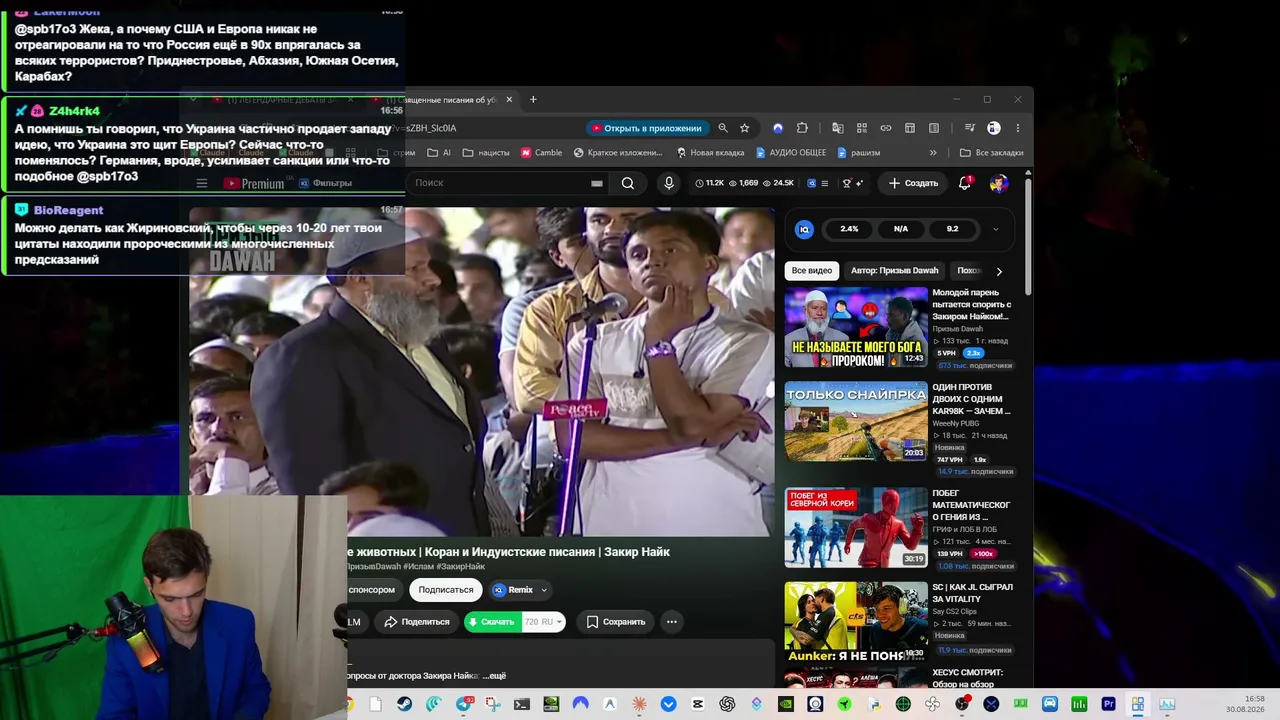Show more filter chips with right arrow
This screenshot has width=1280, height=720.
coord(998,271)
